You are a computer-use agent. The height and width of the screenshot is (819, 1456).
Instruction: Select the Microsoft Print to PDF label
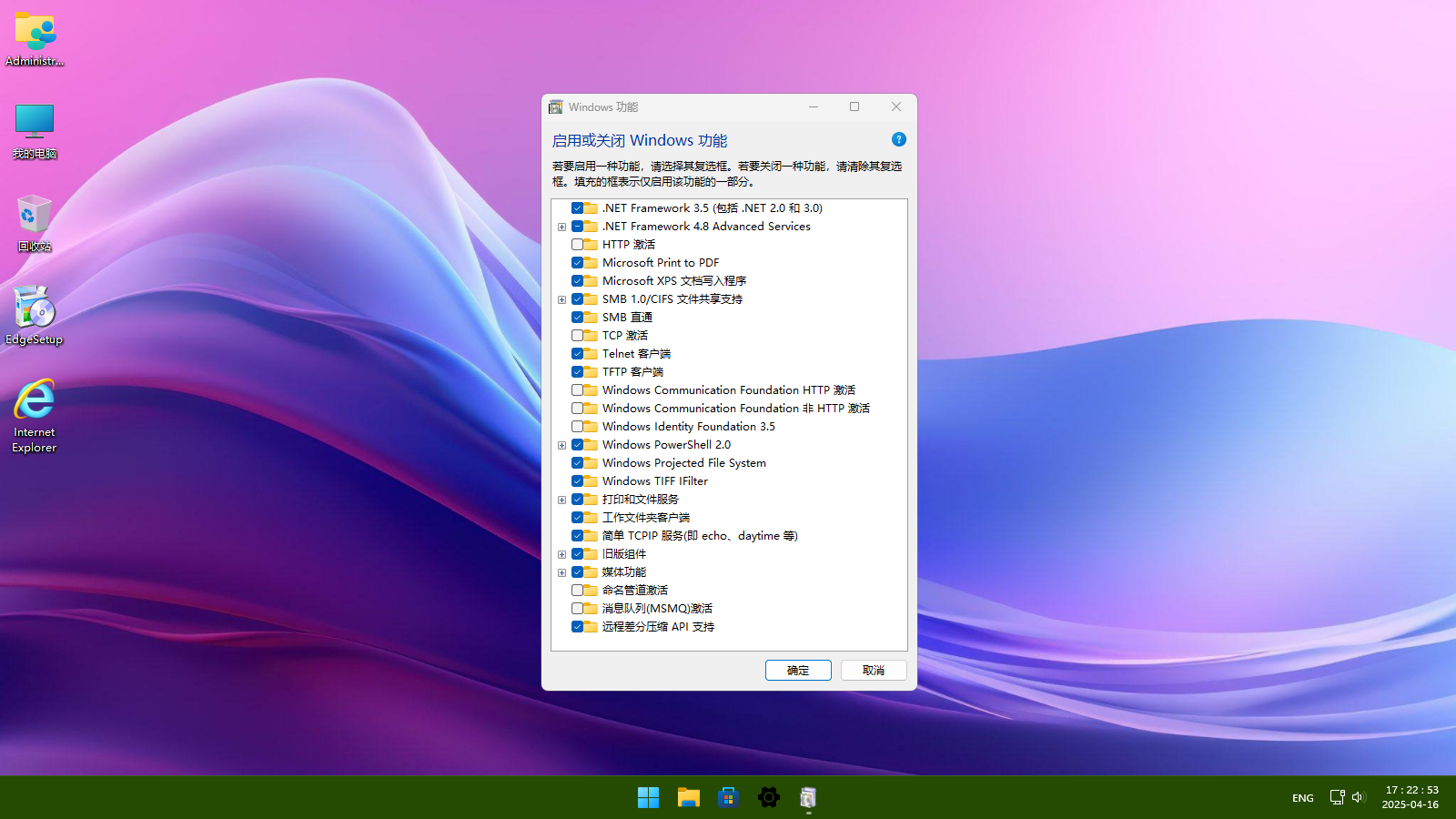coord(661,263)
